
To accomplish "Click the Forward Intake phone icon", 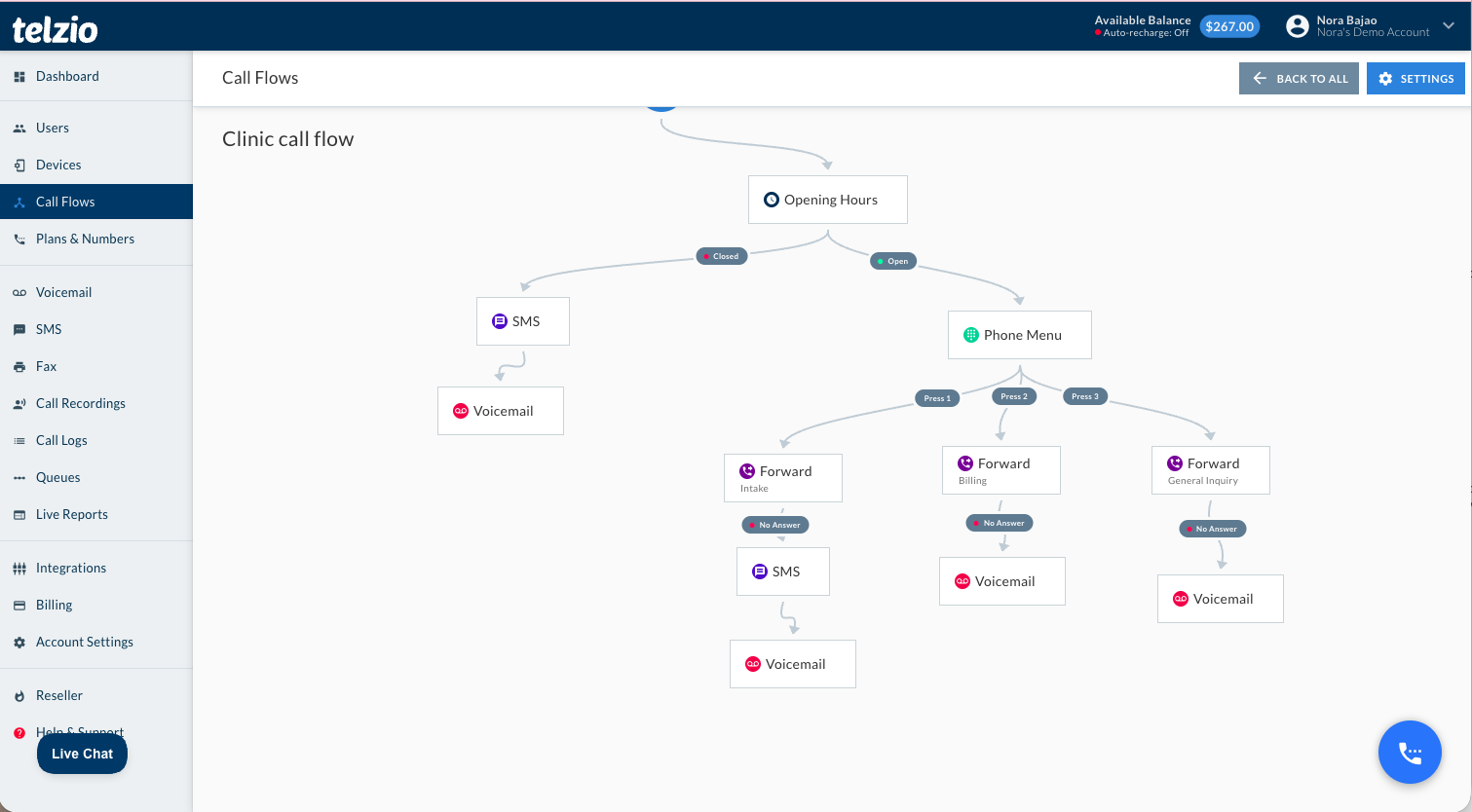I will pos(747,471).
